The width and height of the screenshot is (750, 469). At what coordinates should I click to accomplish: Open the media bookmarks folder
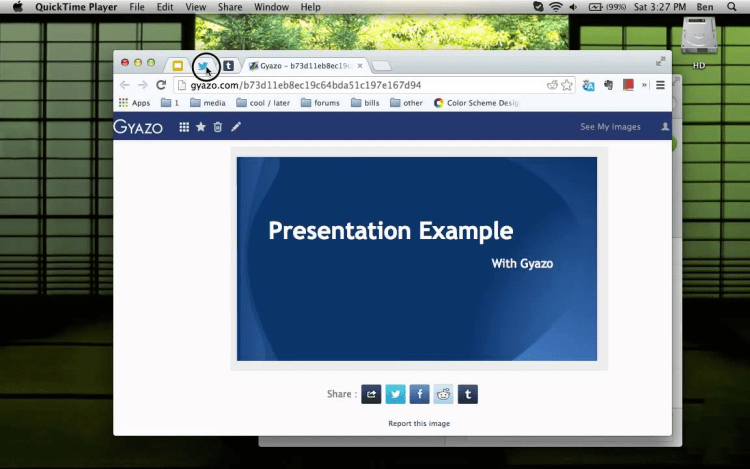208,103
